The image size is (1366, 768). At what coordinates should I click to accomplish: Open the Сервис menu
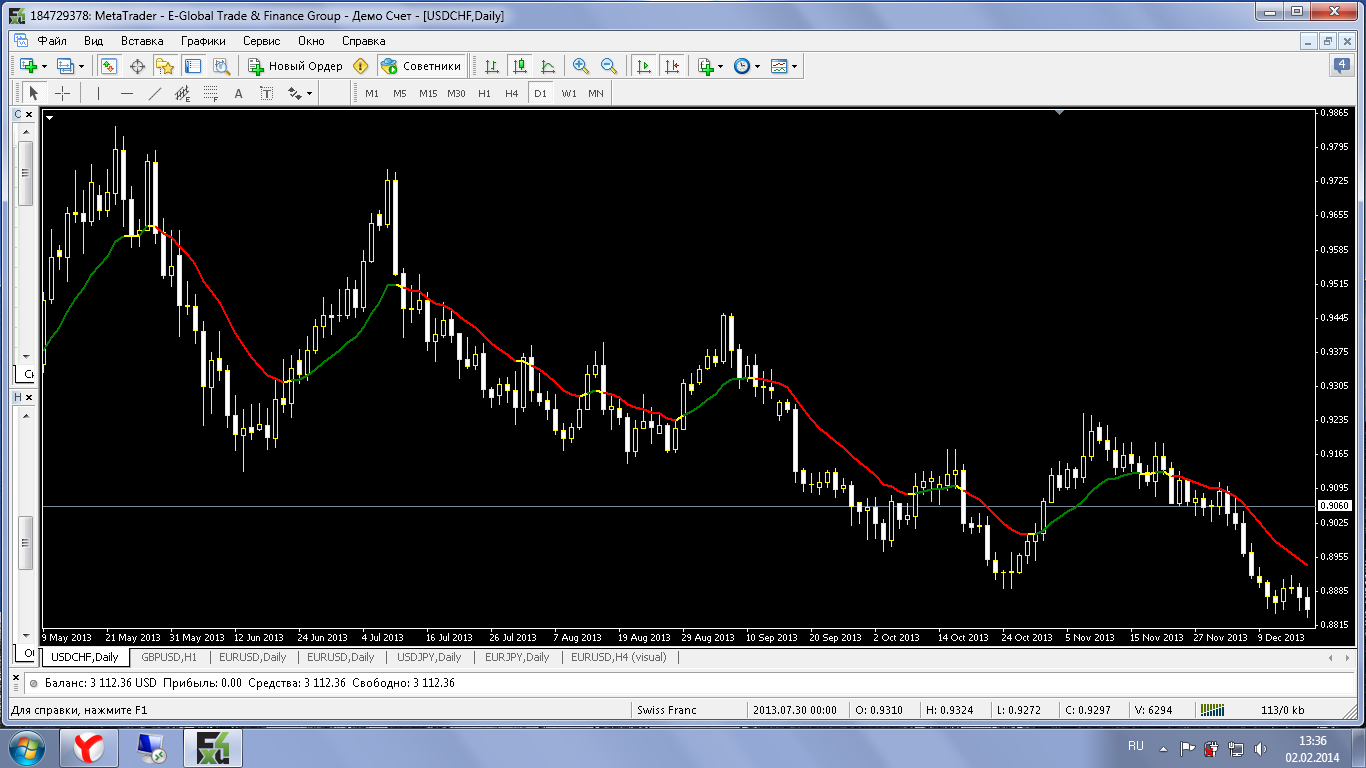point(262,41)
